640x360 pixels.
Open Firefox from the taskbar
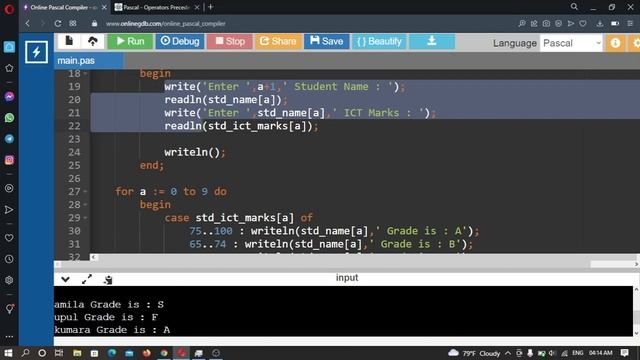coord(147,353)
